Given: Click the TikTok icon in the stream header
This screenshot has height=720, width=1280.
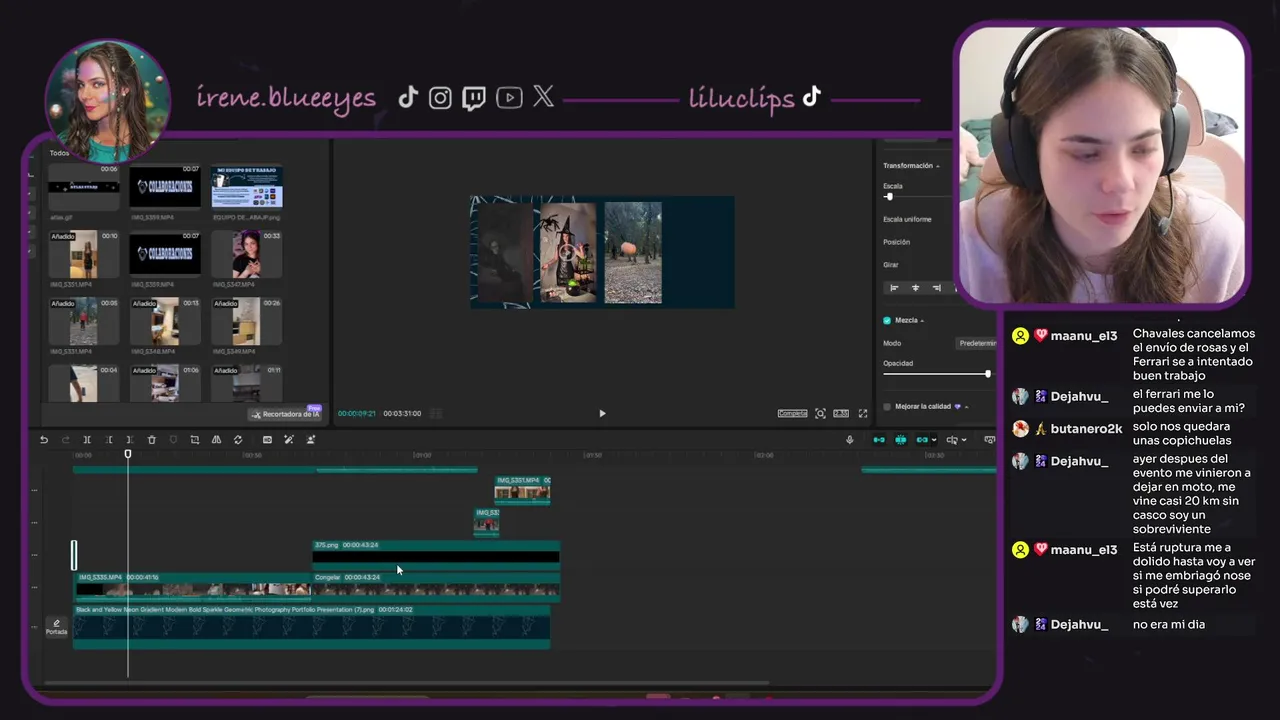Looking at the screenshot, I should (x=407, y=97).
